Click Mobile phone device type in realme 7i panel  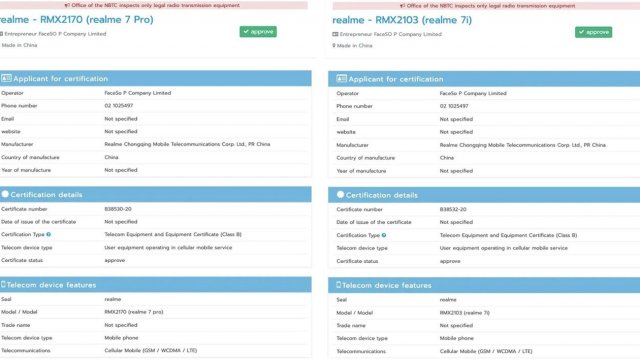point(457,338)
